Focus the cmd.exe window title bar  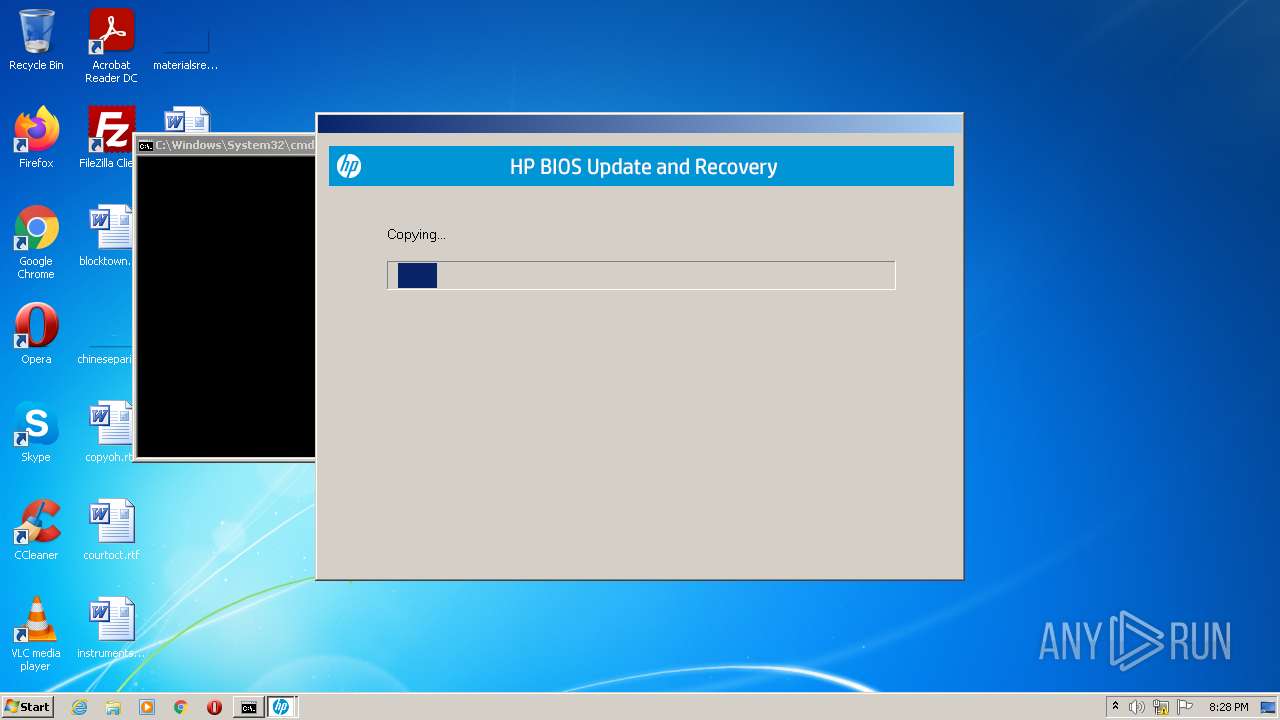[226, 145]
